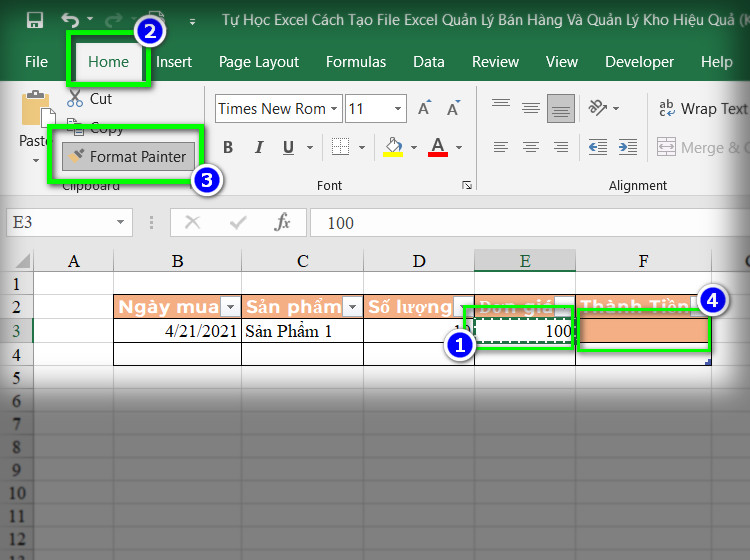The width and height of the screenshot is (750, 560).
Task: Click the Name Box showing E3
Action: 61,222
